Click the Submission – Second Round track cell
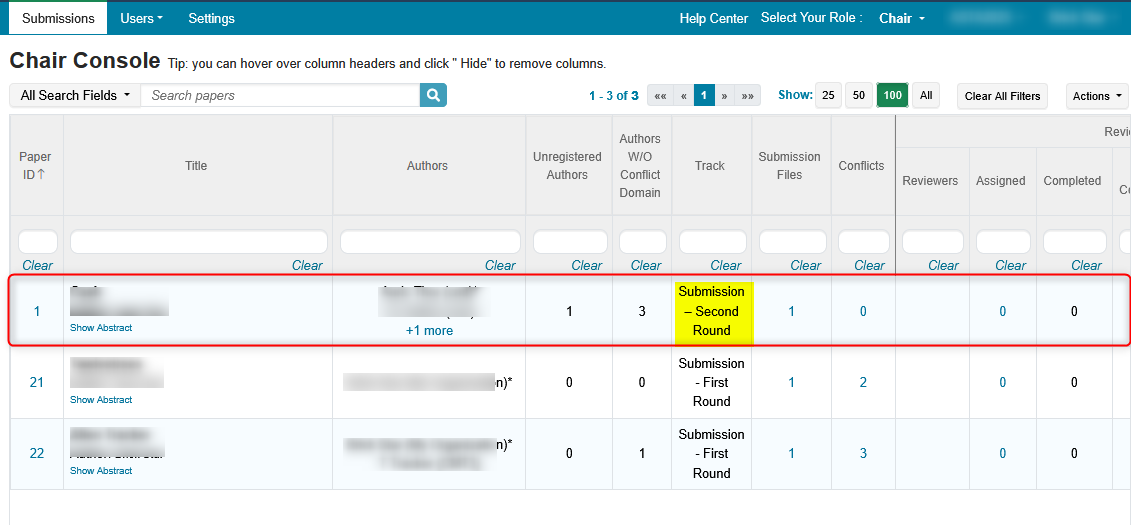Viewport: 1131px width, 525px height. pos(712,312)
